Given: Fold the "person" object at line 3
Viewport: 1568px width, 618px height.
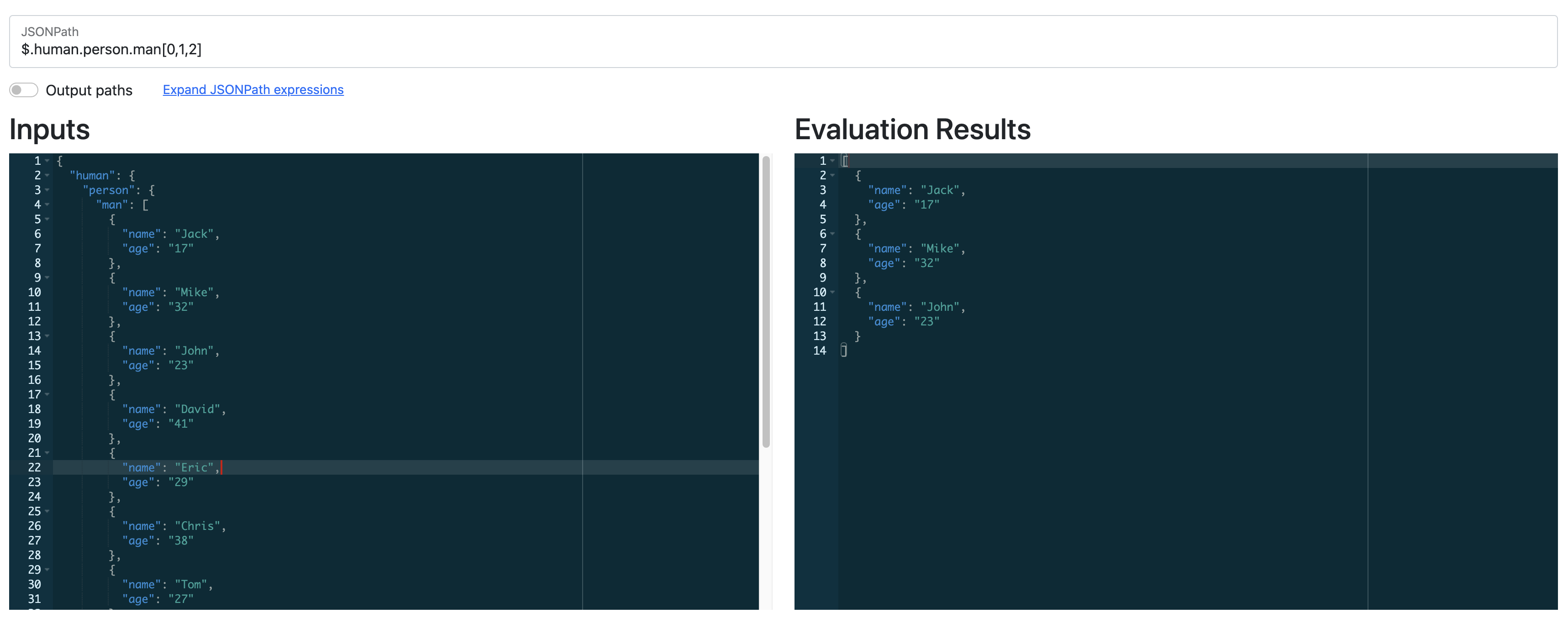Looking at the screenshot, I should 47,190.
